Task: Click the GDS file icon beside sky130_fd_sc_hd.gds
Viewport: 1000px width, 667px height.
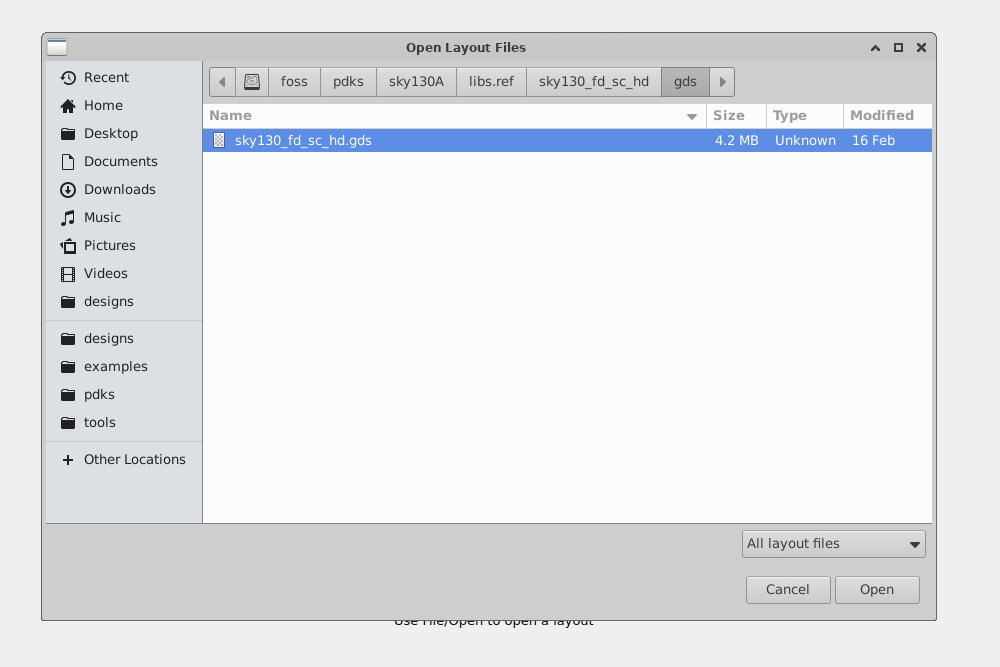Action: [218, 140]
